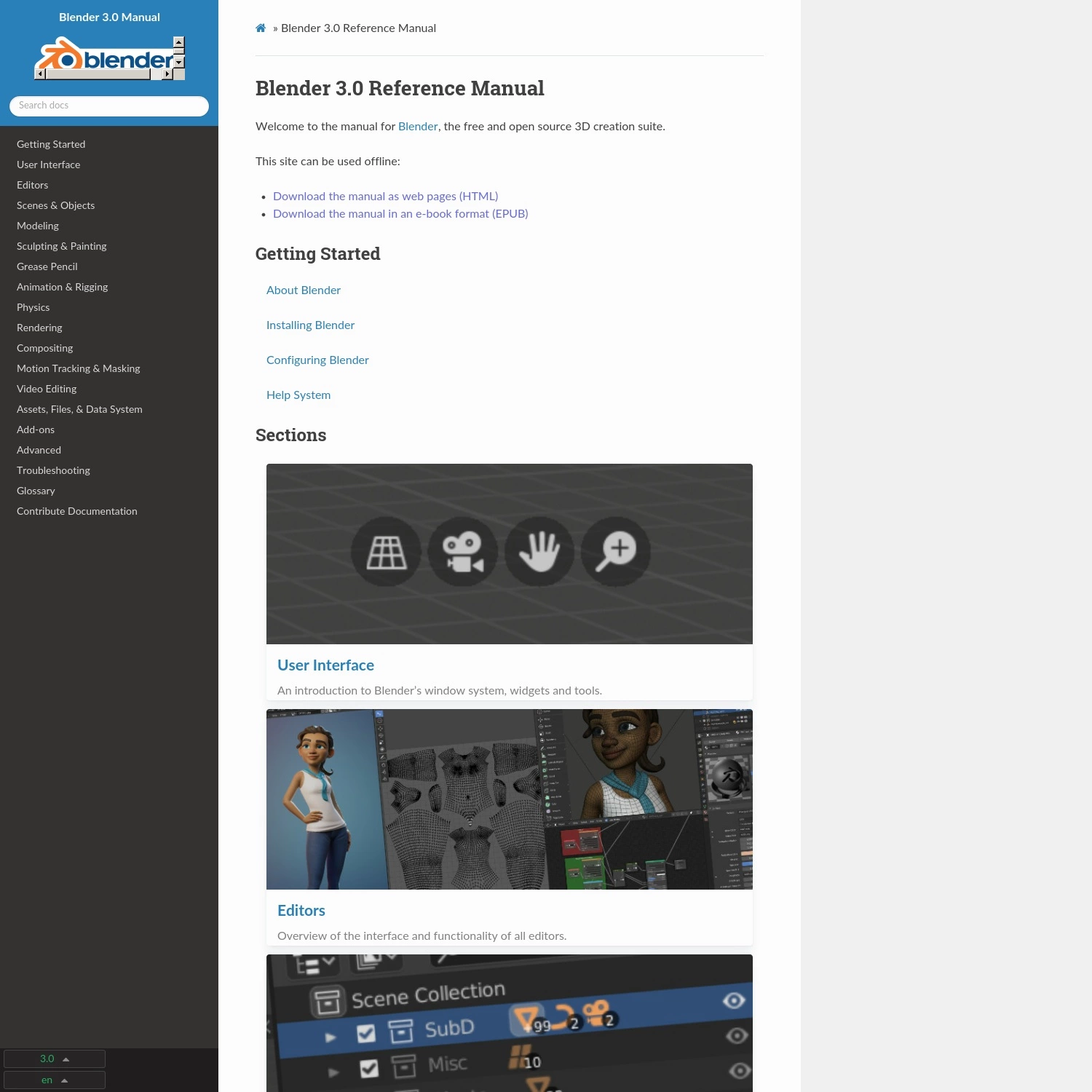Click the Blender 3.0 Manual title link
The image size is (1092, 1092).
tap(109, 17)
